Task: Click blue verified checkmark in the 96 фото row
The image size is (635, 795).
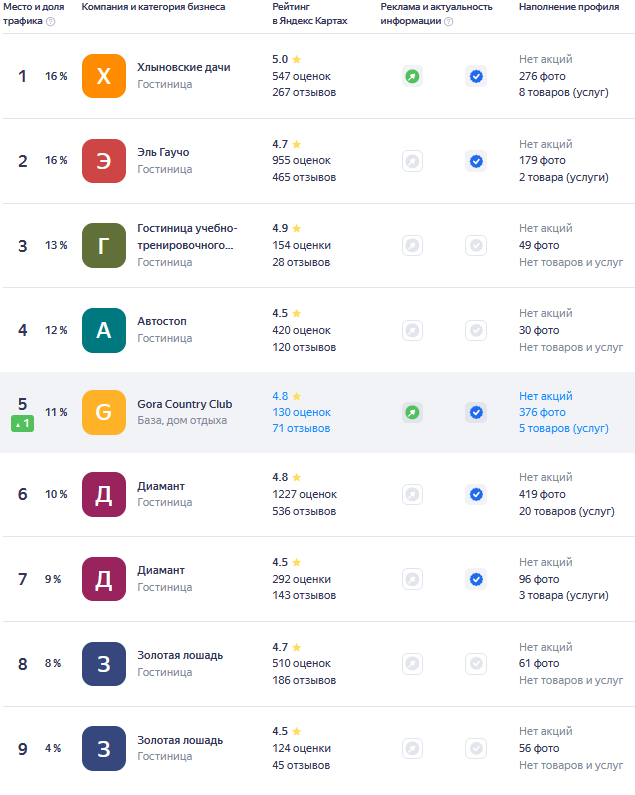Action: (476, 579)
